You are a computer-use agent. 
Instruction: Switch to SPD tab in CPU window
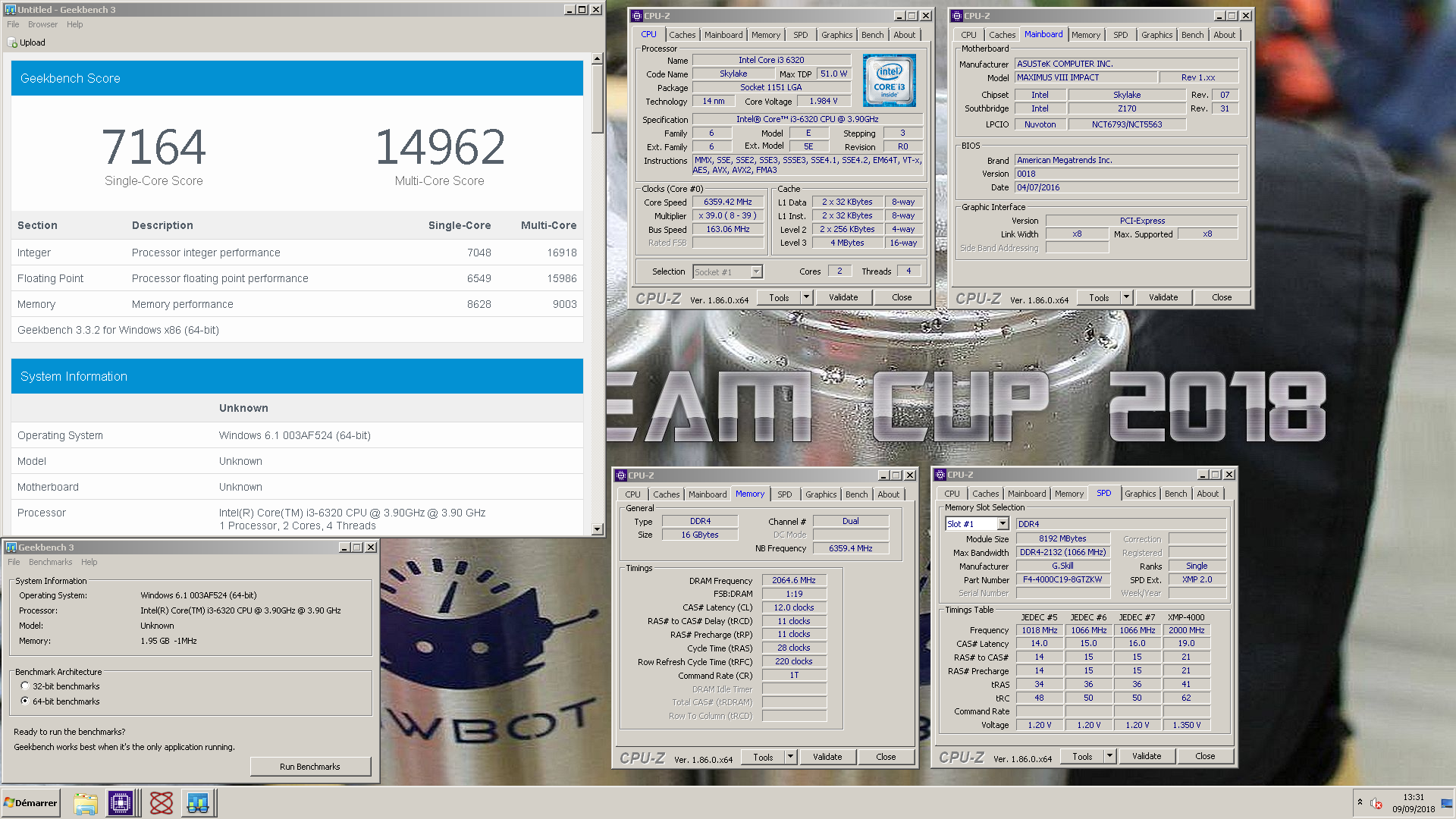(801, 35)
